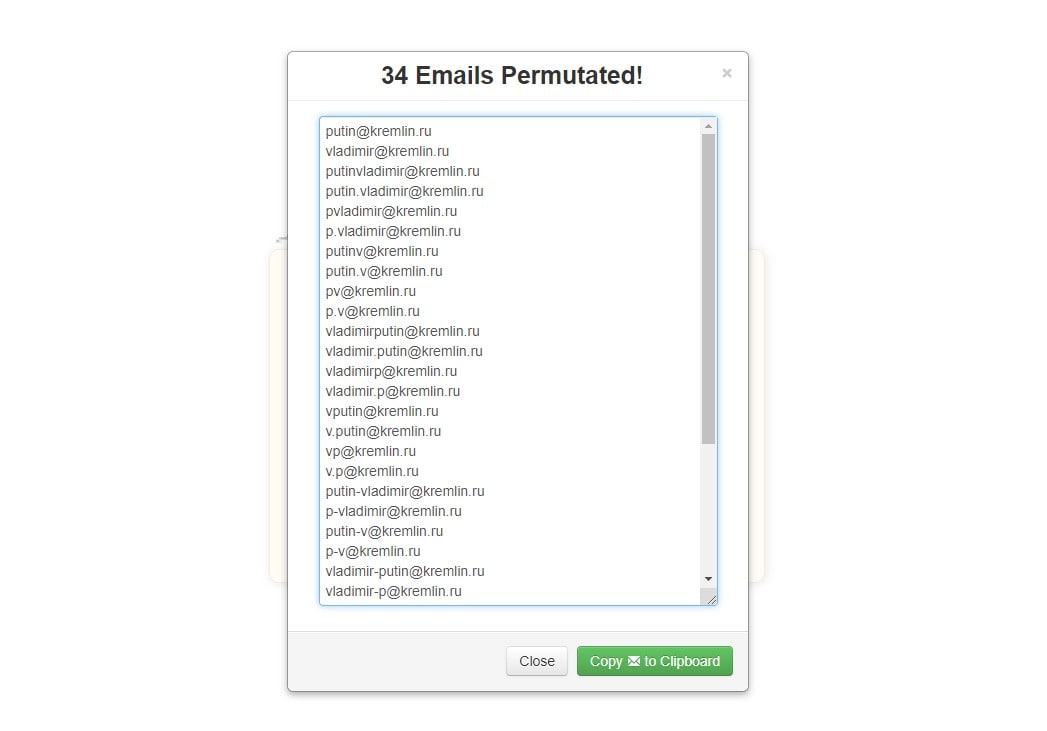Click the vputin@kremlin.ru line
This screenshot has width=1047, height=731.
point(382,411)
